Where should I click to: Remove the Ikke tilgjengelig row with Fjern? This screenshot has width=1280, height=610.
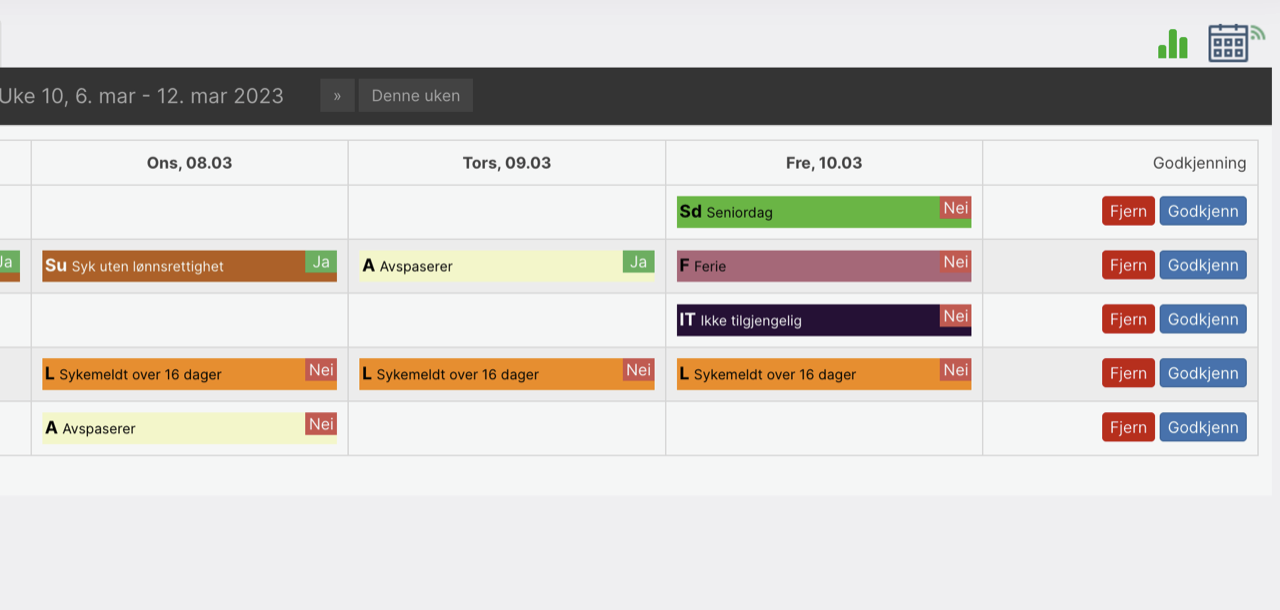1128,319
